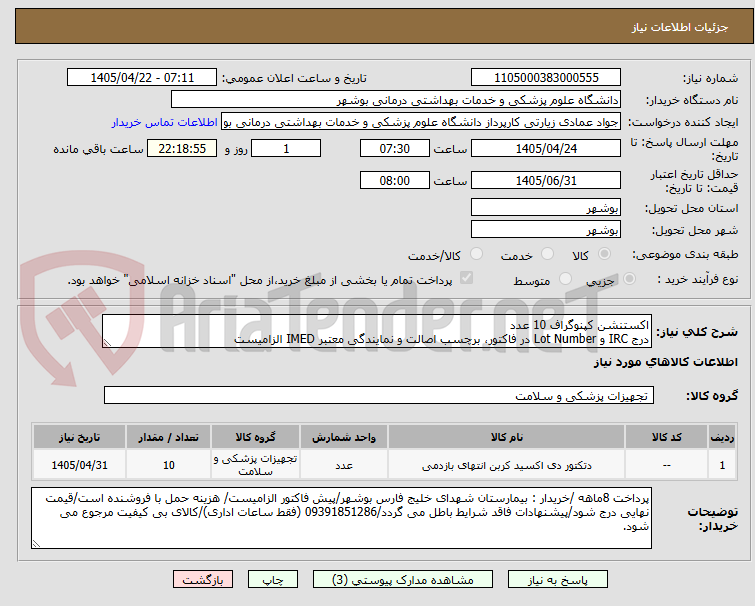Click the row number cell 1
The width and height of the screenshot is (755, 606).
[x=722, y=465]
